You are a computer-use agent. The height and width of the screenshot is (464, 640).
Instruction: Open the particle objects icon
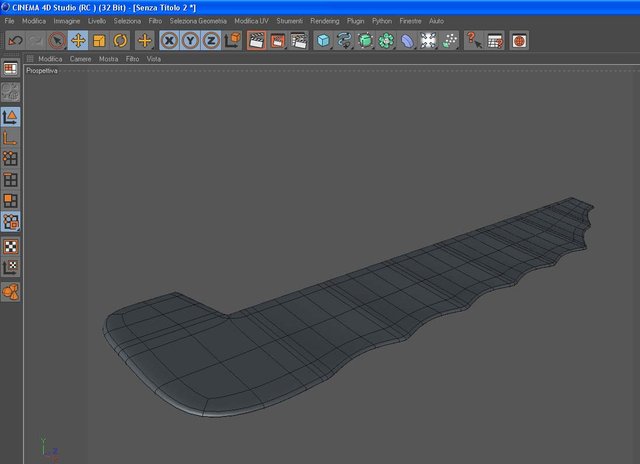coord(449,40)
